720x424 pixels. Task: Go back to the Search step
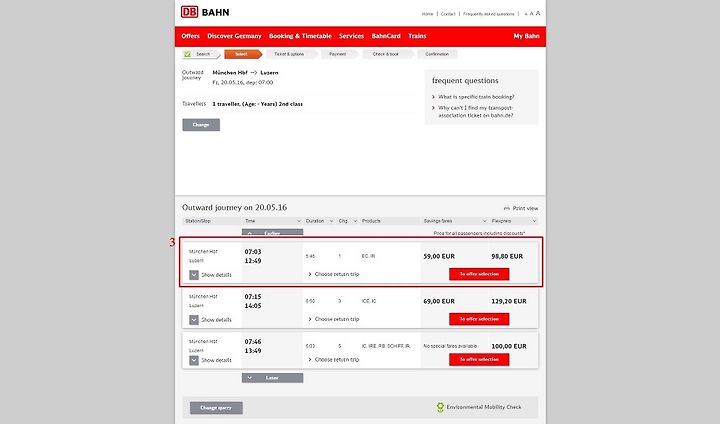[x=201, y=54]
